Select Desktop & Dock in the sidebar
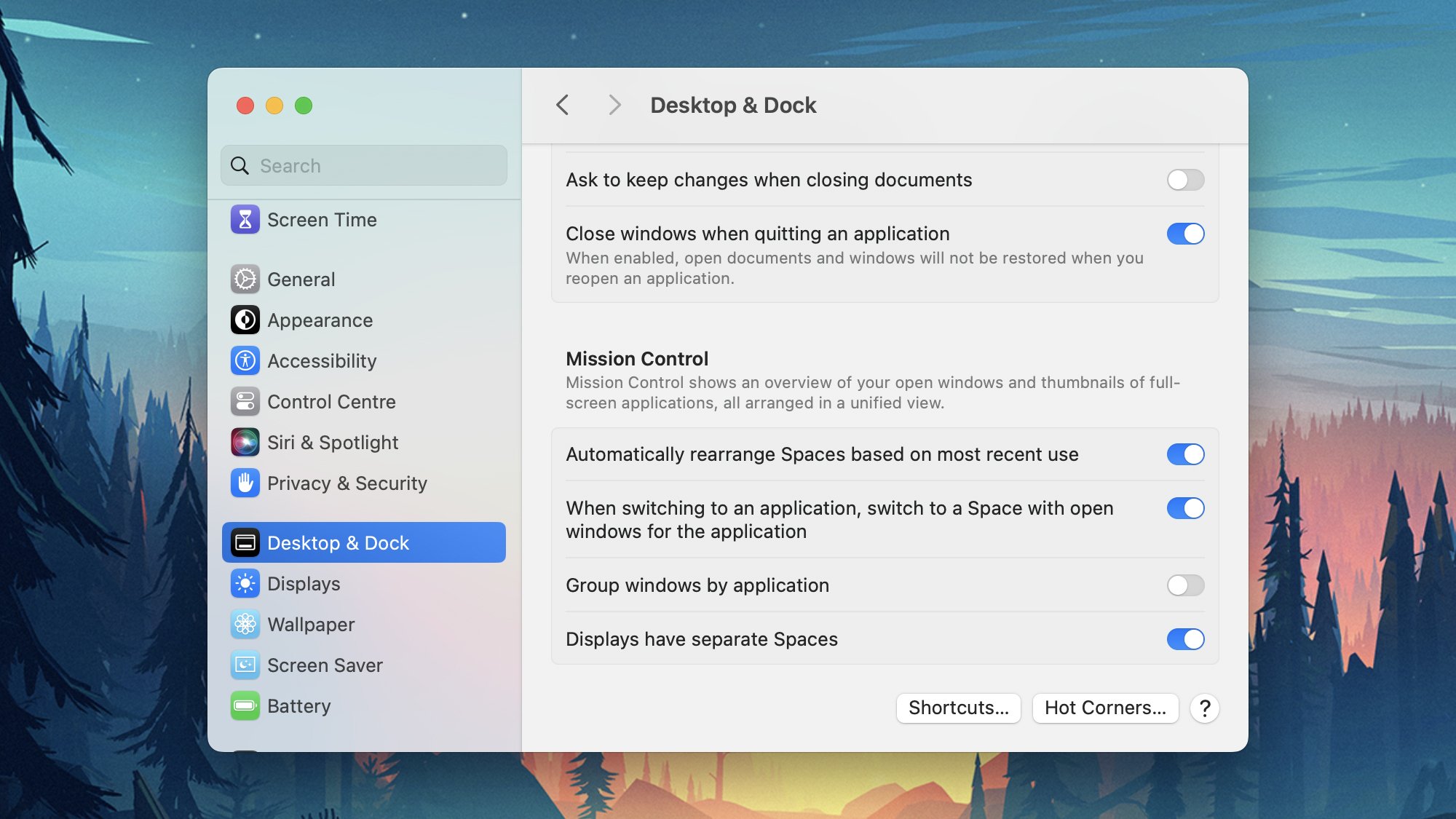The height and width of the screenshot is (819, 1456). 339,542
